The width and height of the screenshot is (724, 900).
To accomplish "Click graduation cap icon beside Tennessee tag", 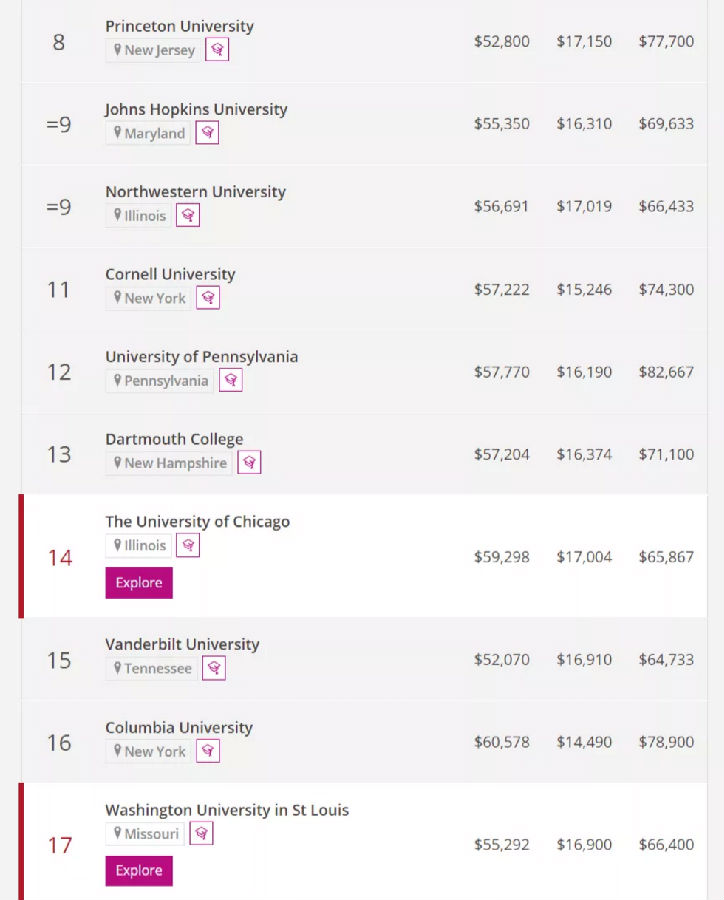I will pyautogui.click(x=214, y=668).
